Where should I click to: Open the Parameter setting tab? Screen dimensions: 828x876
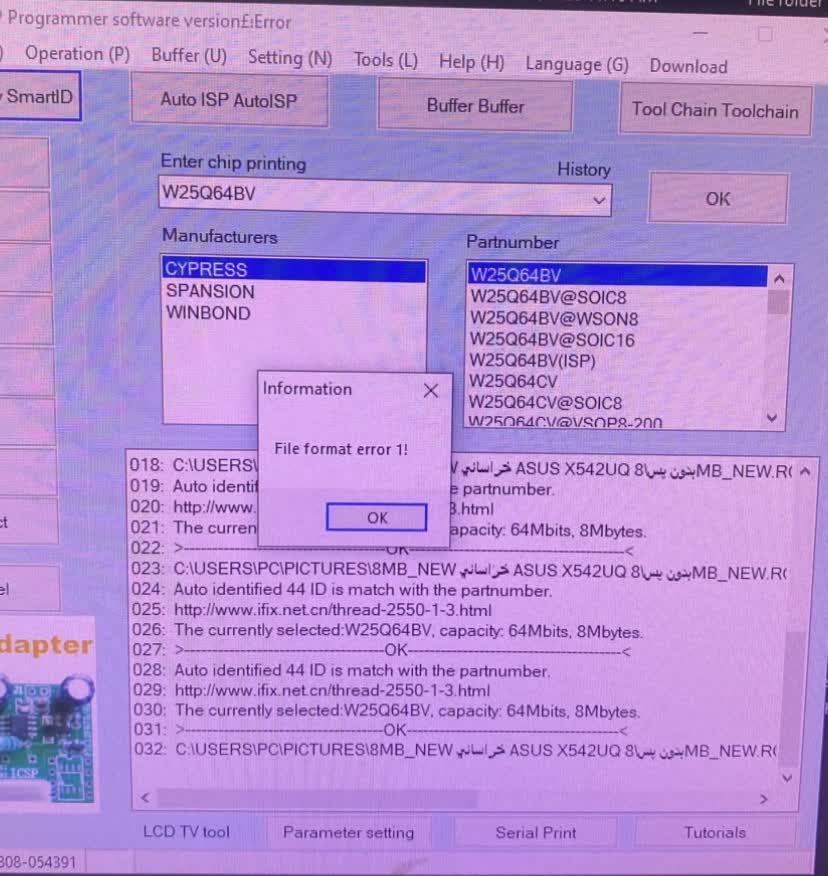pos(349,832)
